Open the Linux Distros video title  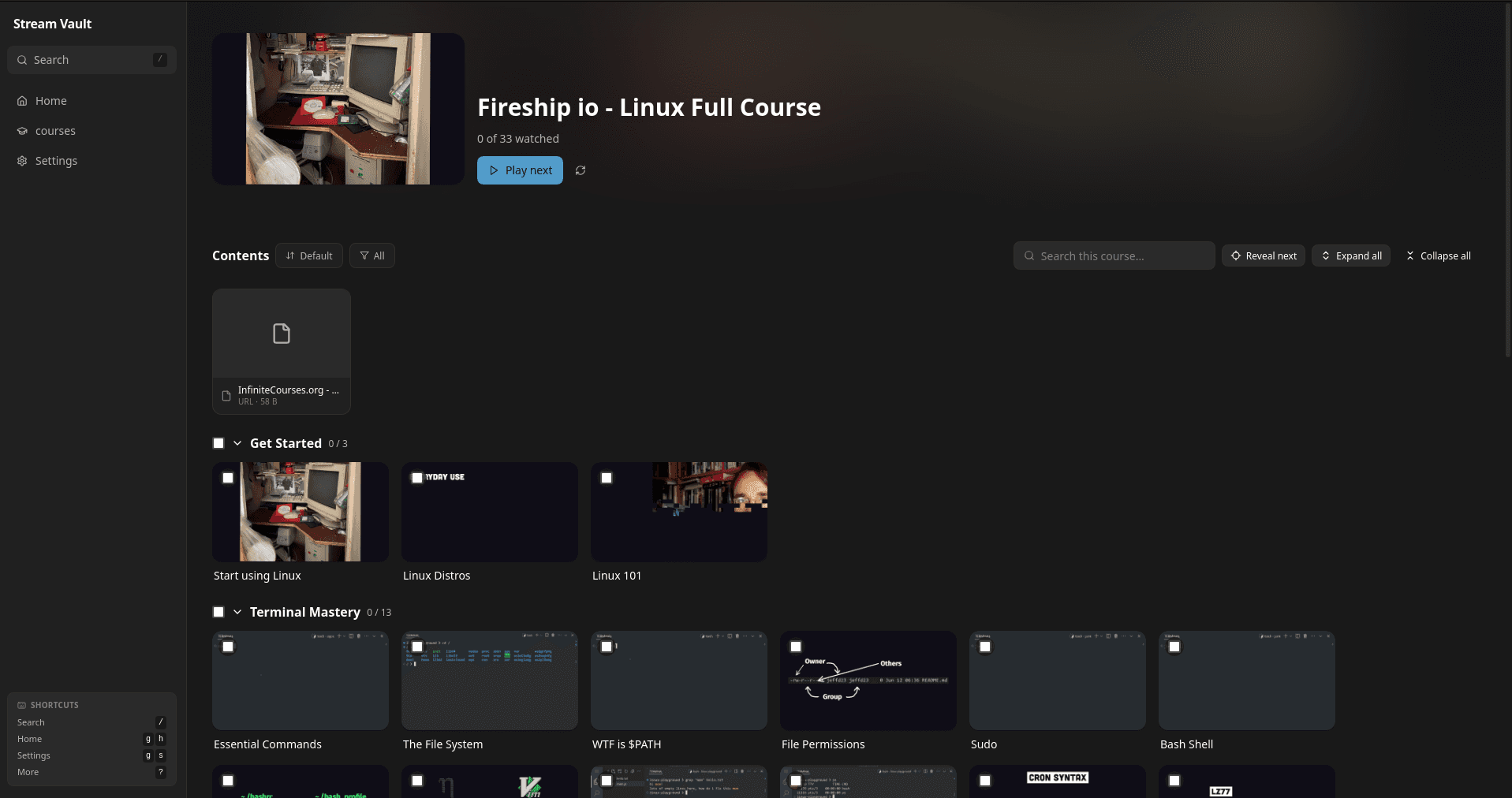pyautogui.click(x=436, y=576)
